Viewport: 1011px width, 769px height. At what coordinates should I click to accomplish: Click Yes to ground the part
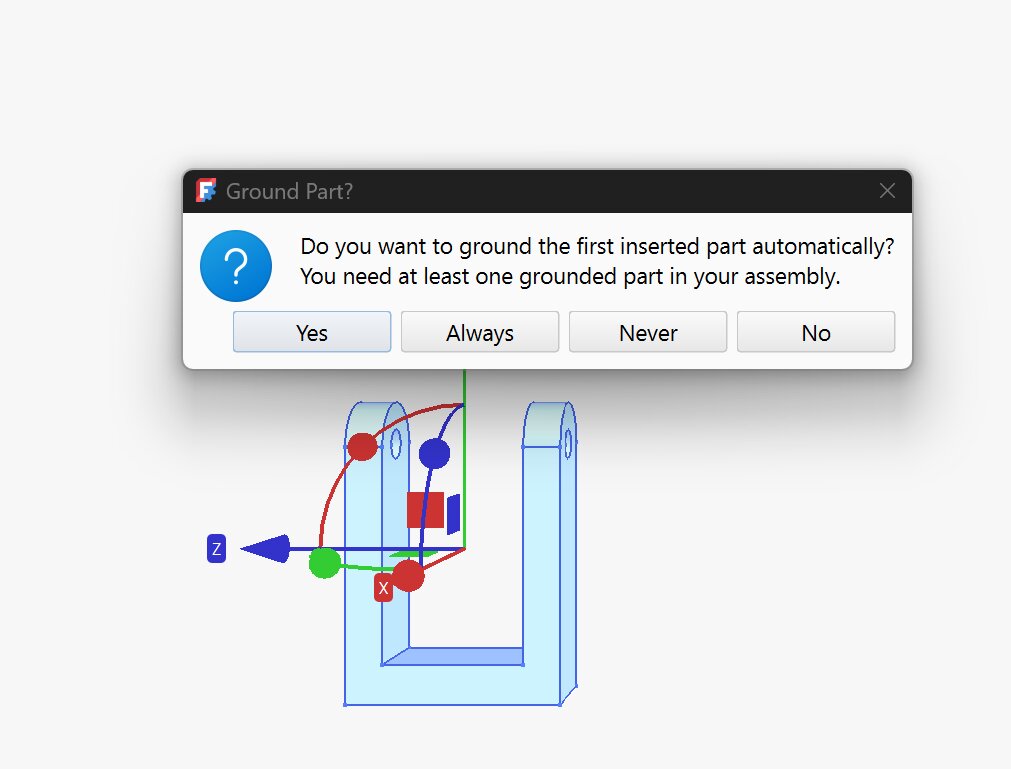point(311,333)
